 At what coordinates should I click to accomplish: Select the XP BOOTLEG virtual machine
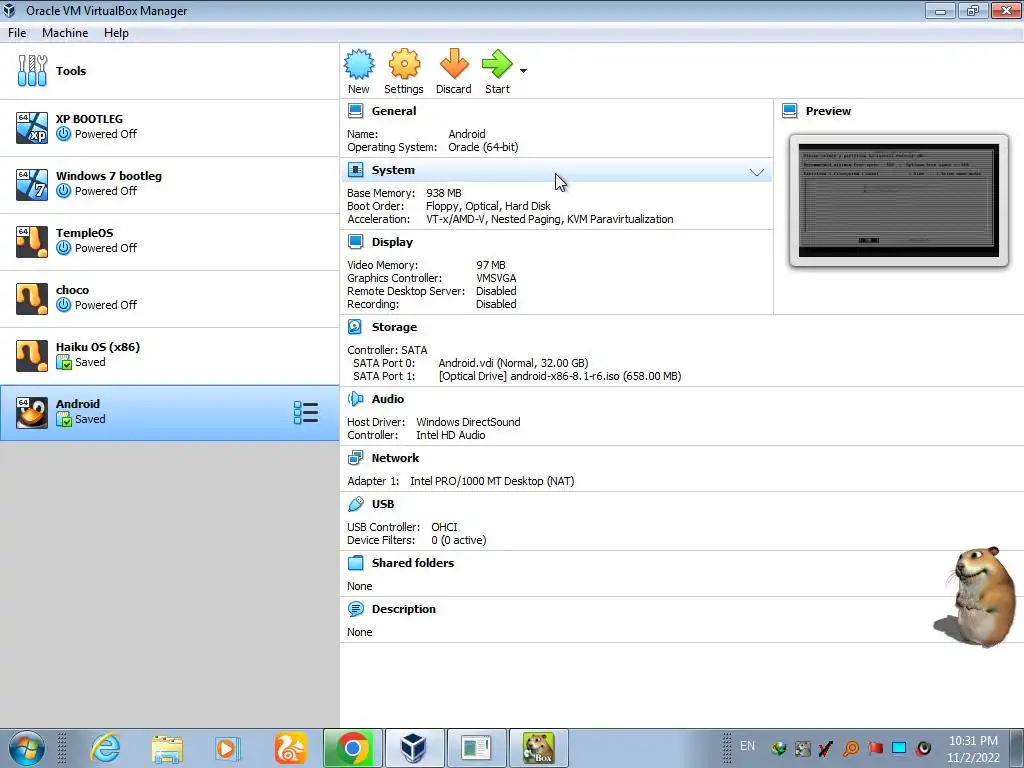point(170,128)
